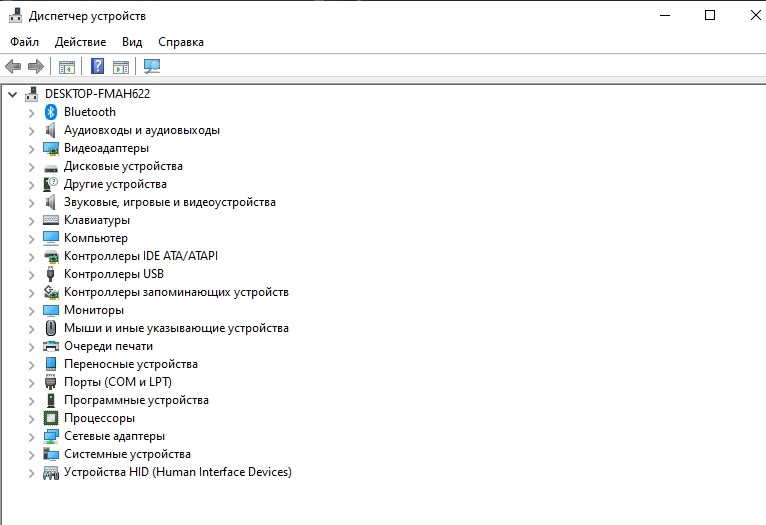This screenshot has width=766, height=525.
Task: Click the show/hide console tree toolbar icon
Action: 66,66
